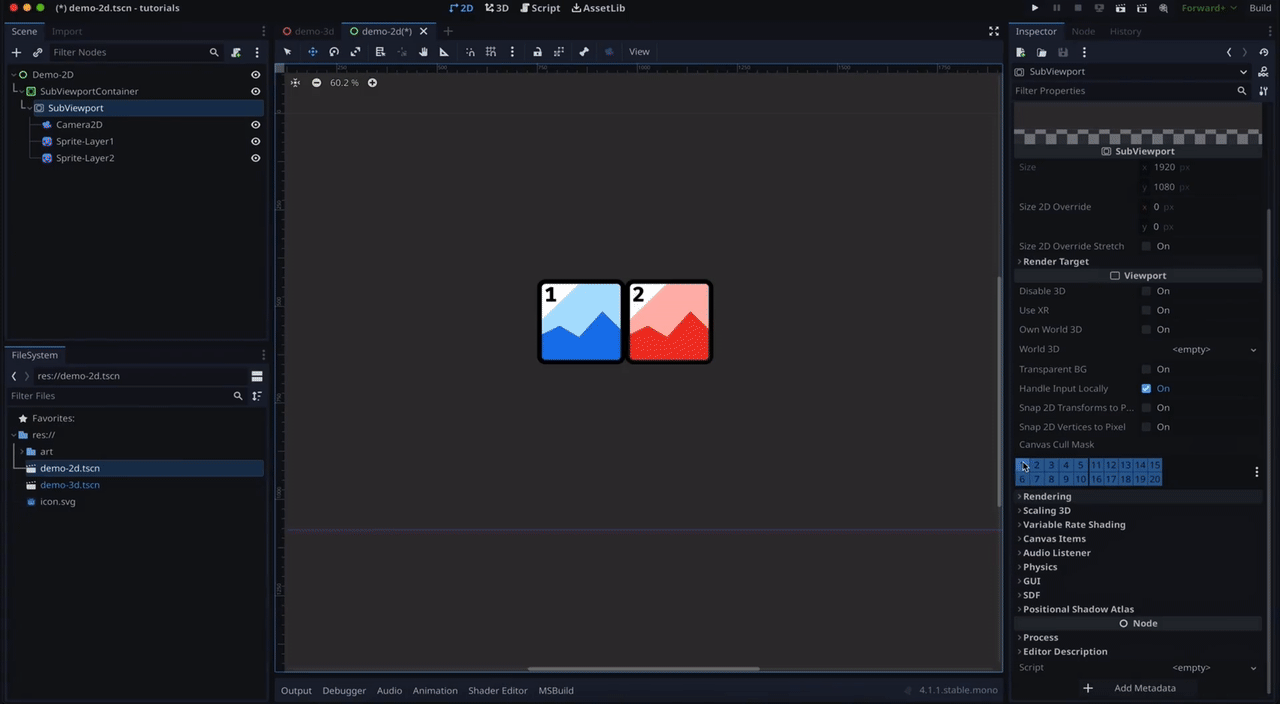The width and height of the screenshot is (1280, 704).
Task: Select demo-3d.tscn in FileSystem
Action: click(x=70, y=485)
